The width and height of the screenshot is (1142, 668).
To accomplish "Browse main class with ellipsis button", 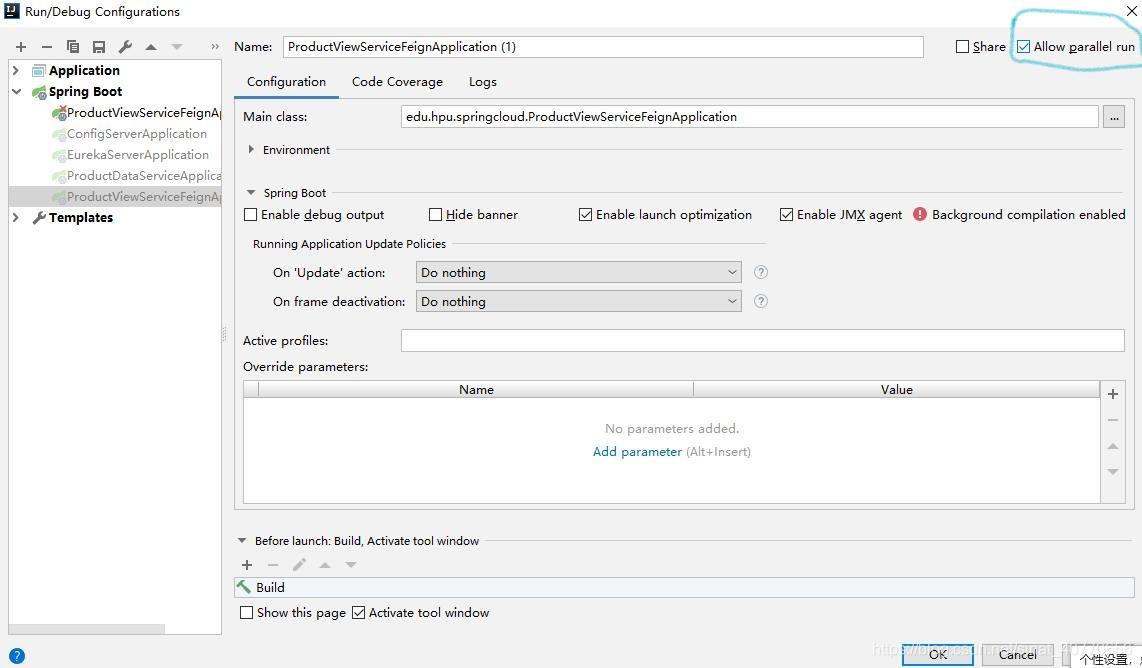I will tap(1114, 117).
